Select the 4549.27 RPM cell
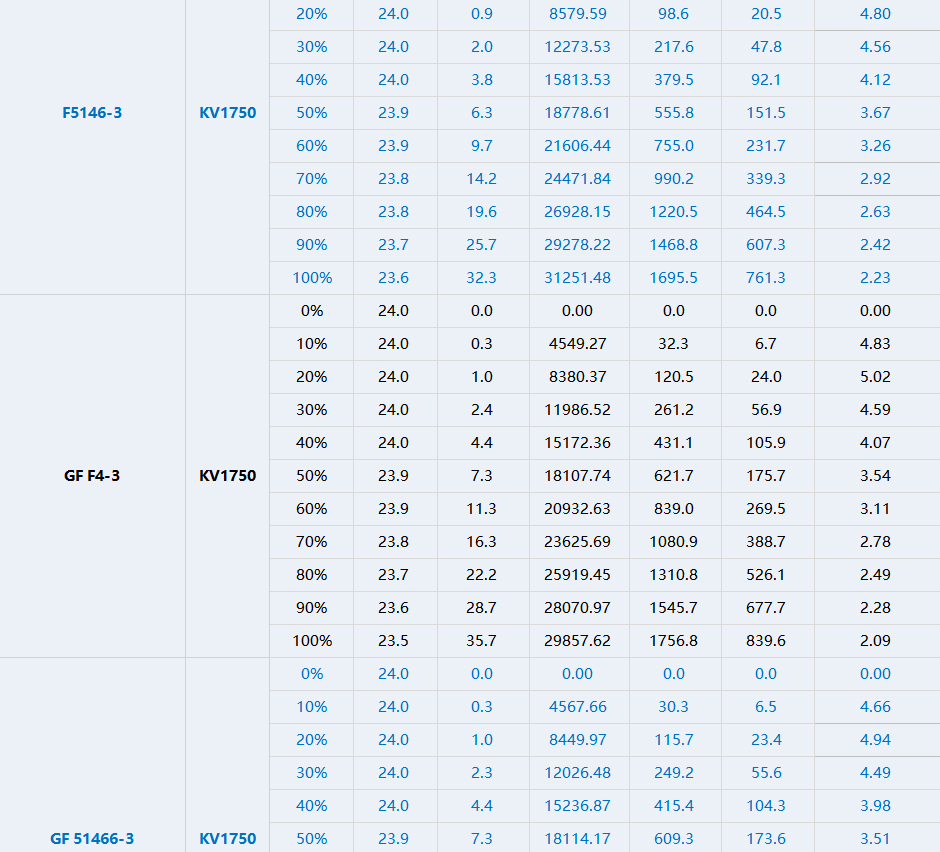This screenshot has width=940, height=852. pos(577,344)
